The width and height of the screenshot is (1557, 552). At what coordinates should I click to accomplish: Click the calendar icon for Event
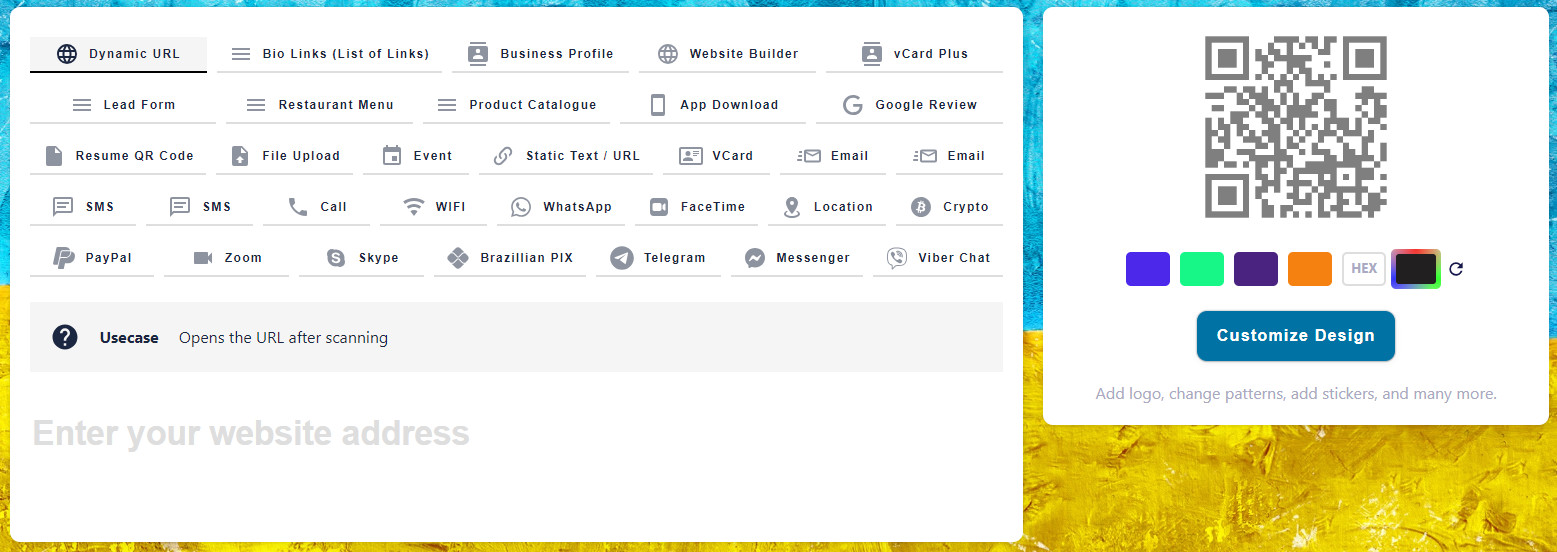[x=392, y=156]
